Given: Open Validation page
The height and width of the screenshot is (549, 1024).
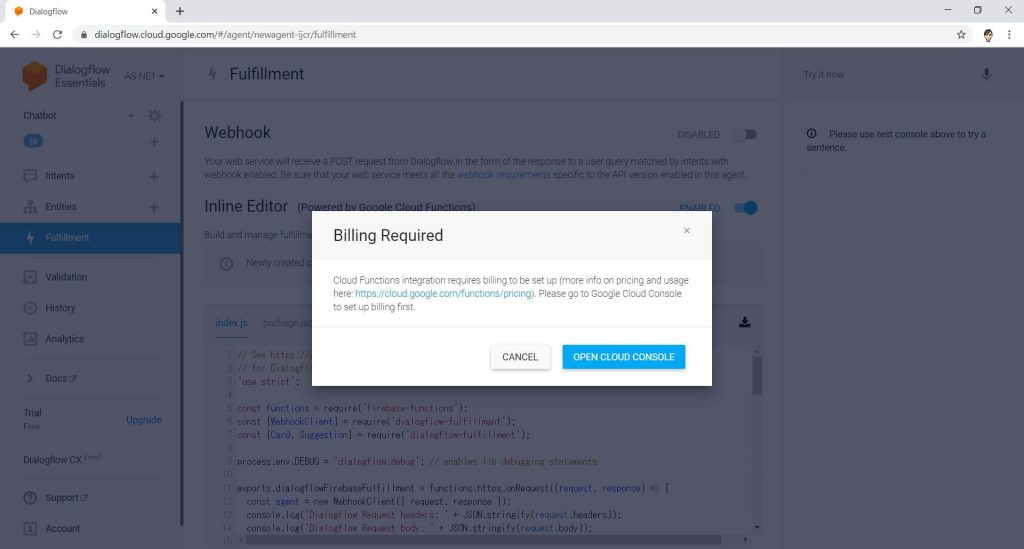Looking at the screenshot, I should click(66, 277).
